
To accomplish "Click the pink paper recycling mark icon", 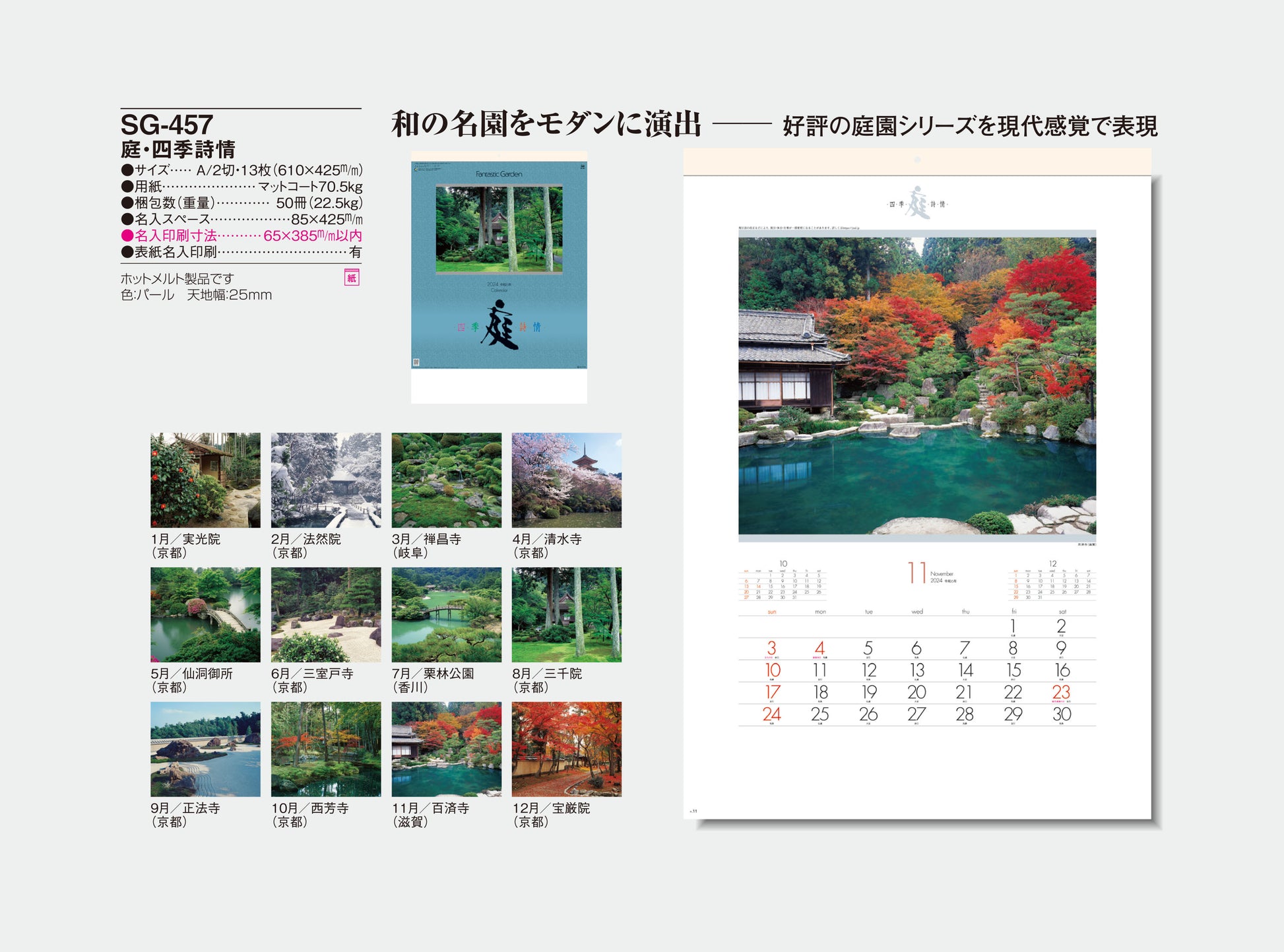I will 352,278.
